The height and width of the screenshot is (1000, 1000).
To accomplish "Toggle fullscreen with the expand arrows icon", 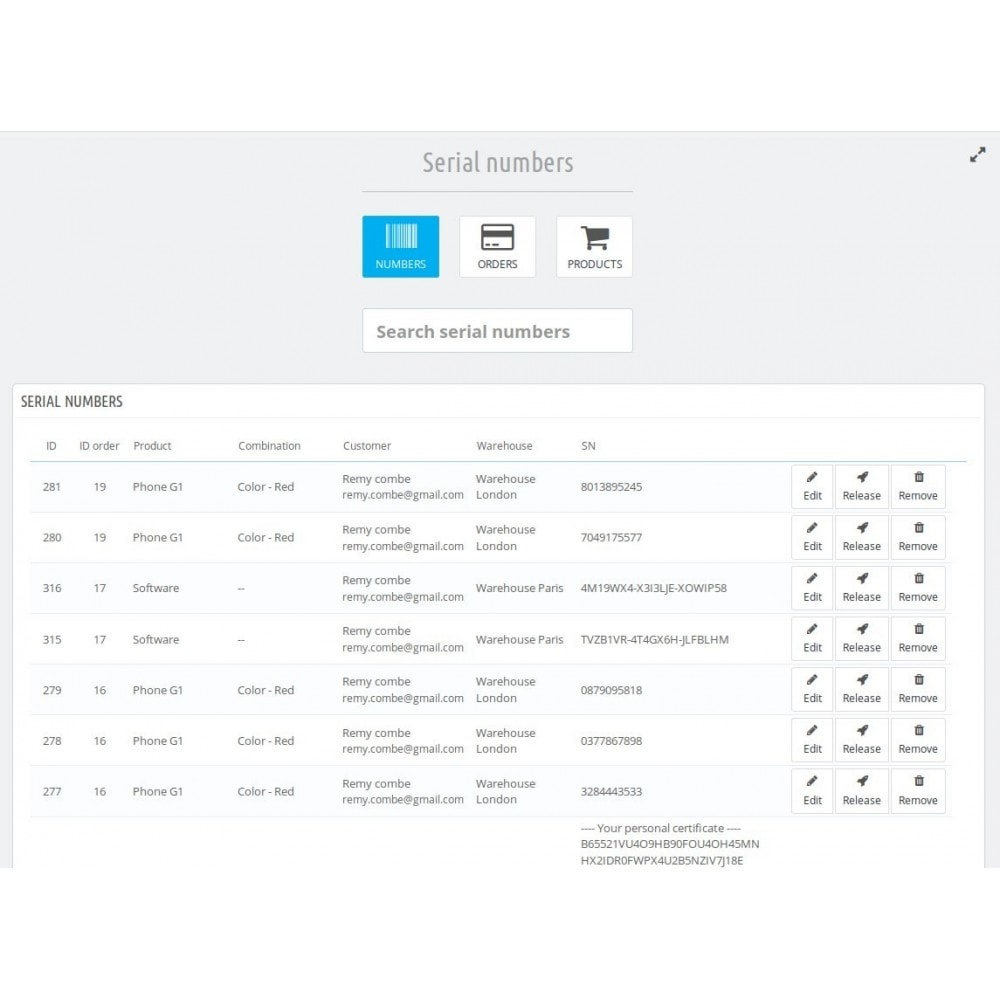I will click(977, 155).
